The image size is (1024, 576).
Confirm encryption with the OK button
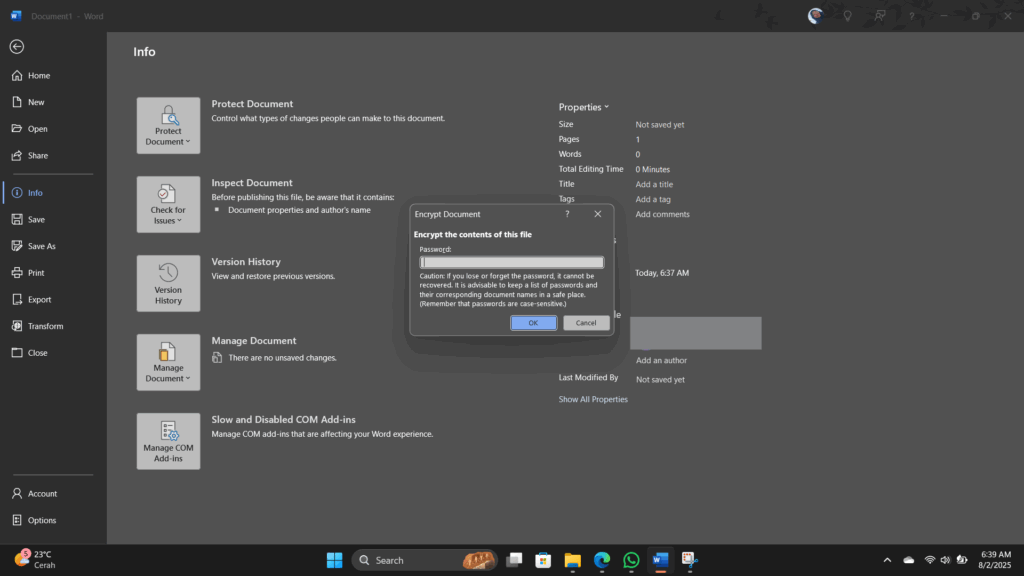(534, 323)
